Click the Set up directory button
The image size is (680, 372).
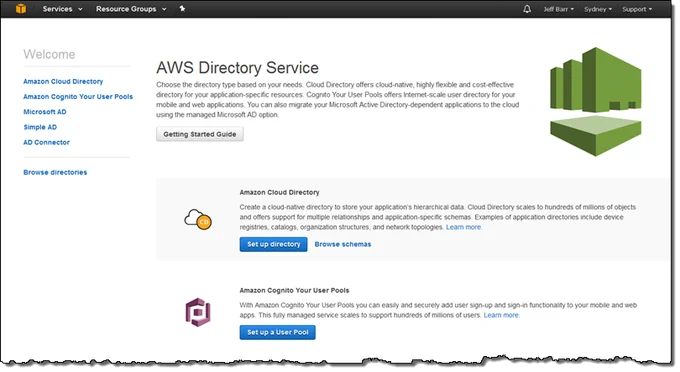click(273, 244)
